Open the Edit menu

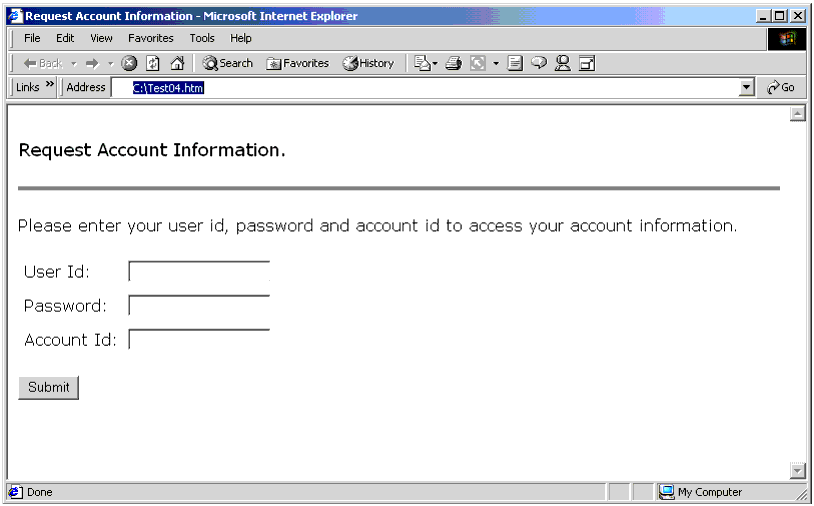pyautogui.click(x=65, y=38)
